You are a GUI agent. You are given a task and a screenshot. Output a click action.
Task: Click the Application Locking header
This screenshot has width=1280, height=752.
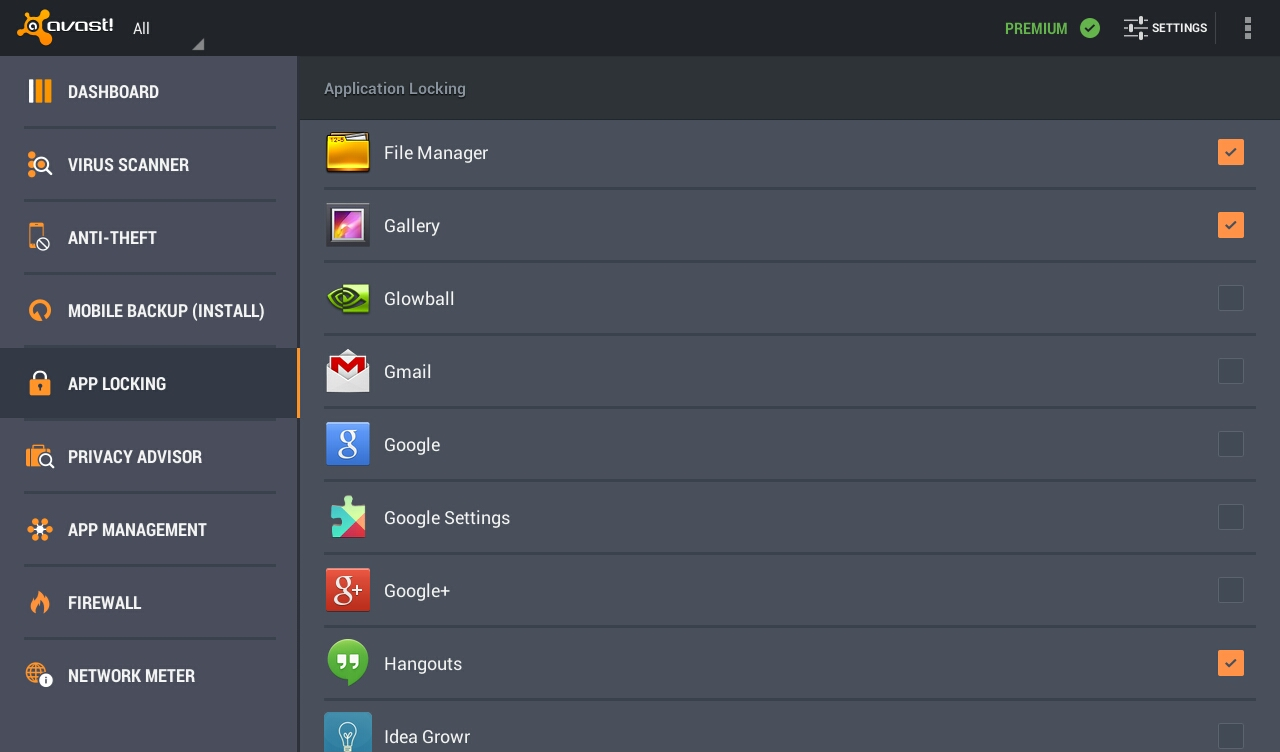(x=395, y=89)
